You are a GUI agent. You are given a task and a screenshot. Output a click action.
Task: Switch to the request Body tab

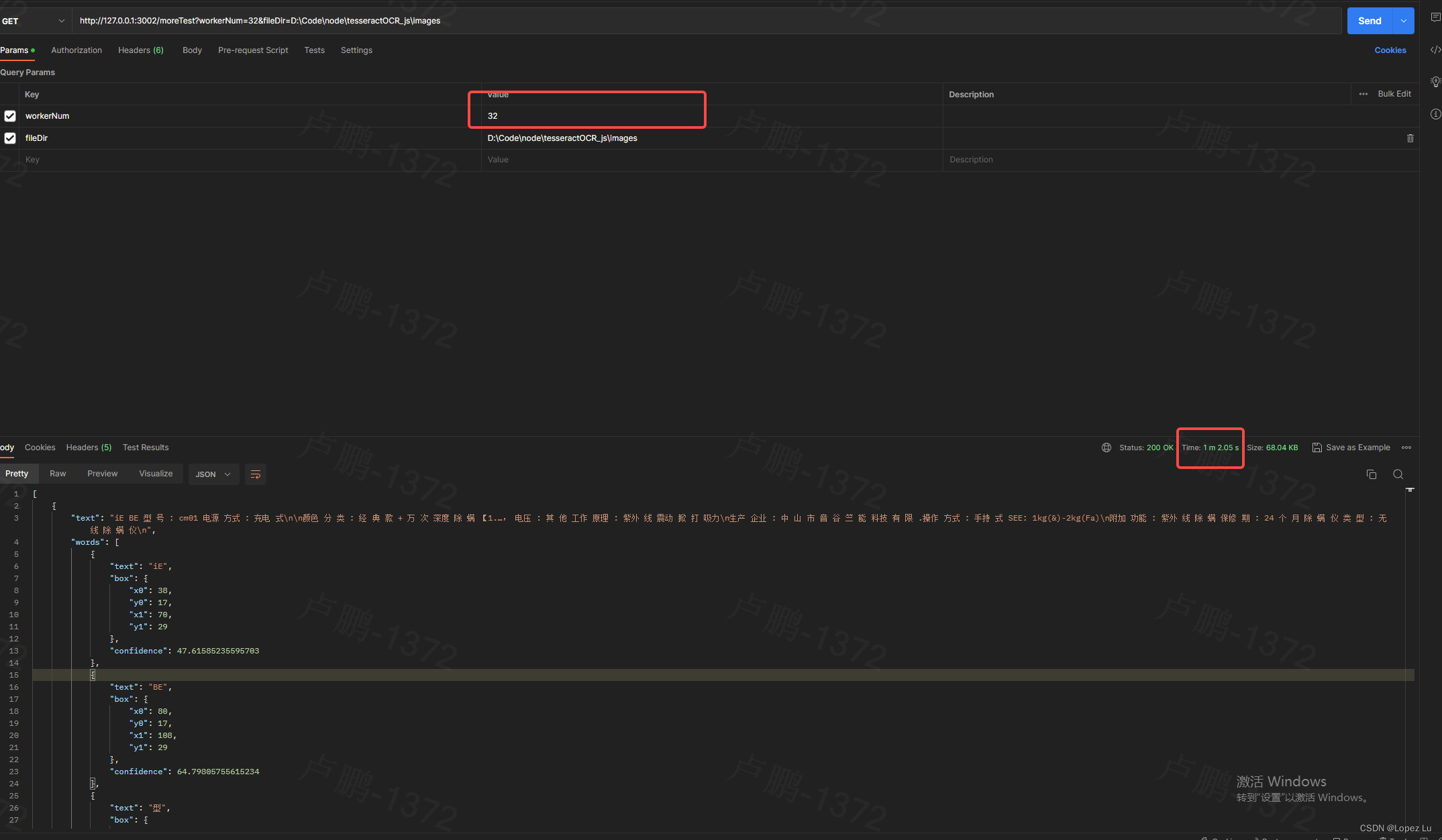(192, 50)
